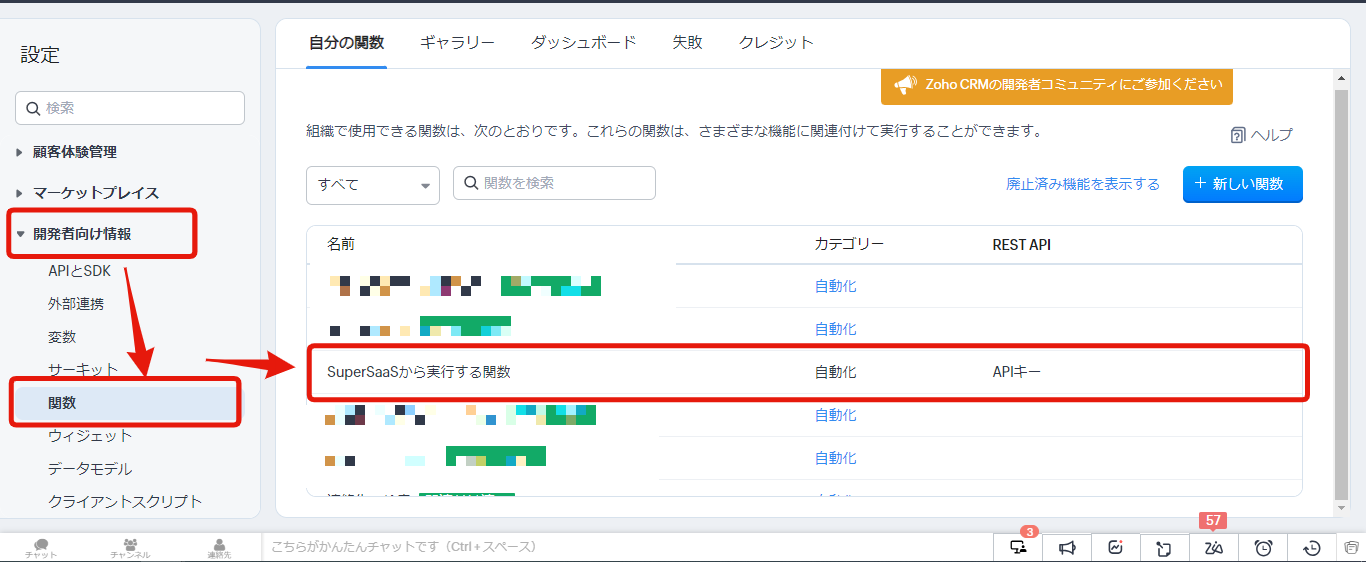1366x562 pixels.
Task: Open 外部連携 in the settings sidebar
Action: click(x=76, y=304)
